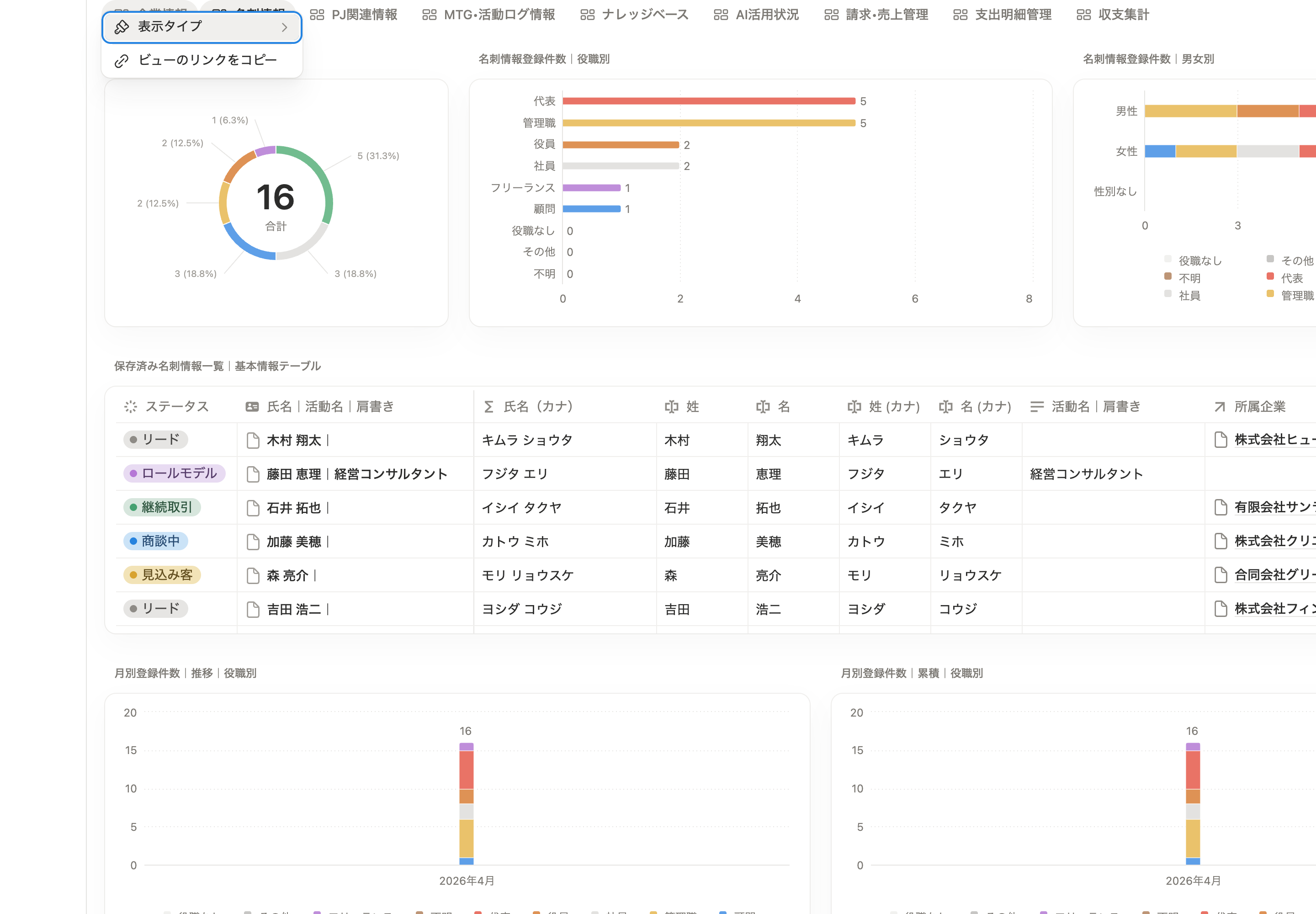This screenshot has width=1316, height=914.
Task: Click the リード status tag in 吉田 浩二 row
Action: [x=156, y=608]
